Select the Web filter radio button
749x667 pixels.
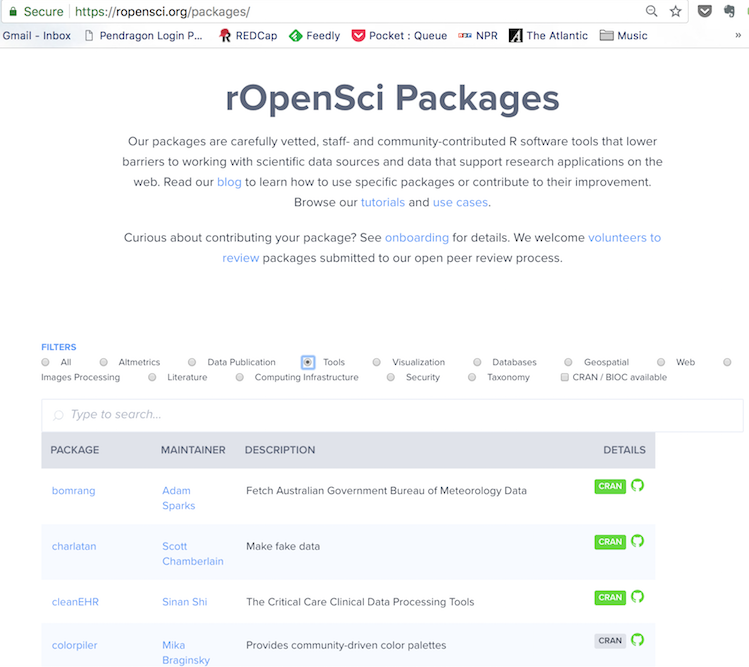[x=661, y=362]
